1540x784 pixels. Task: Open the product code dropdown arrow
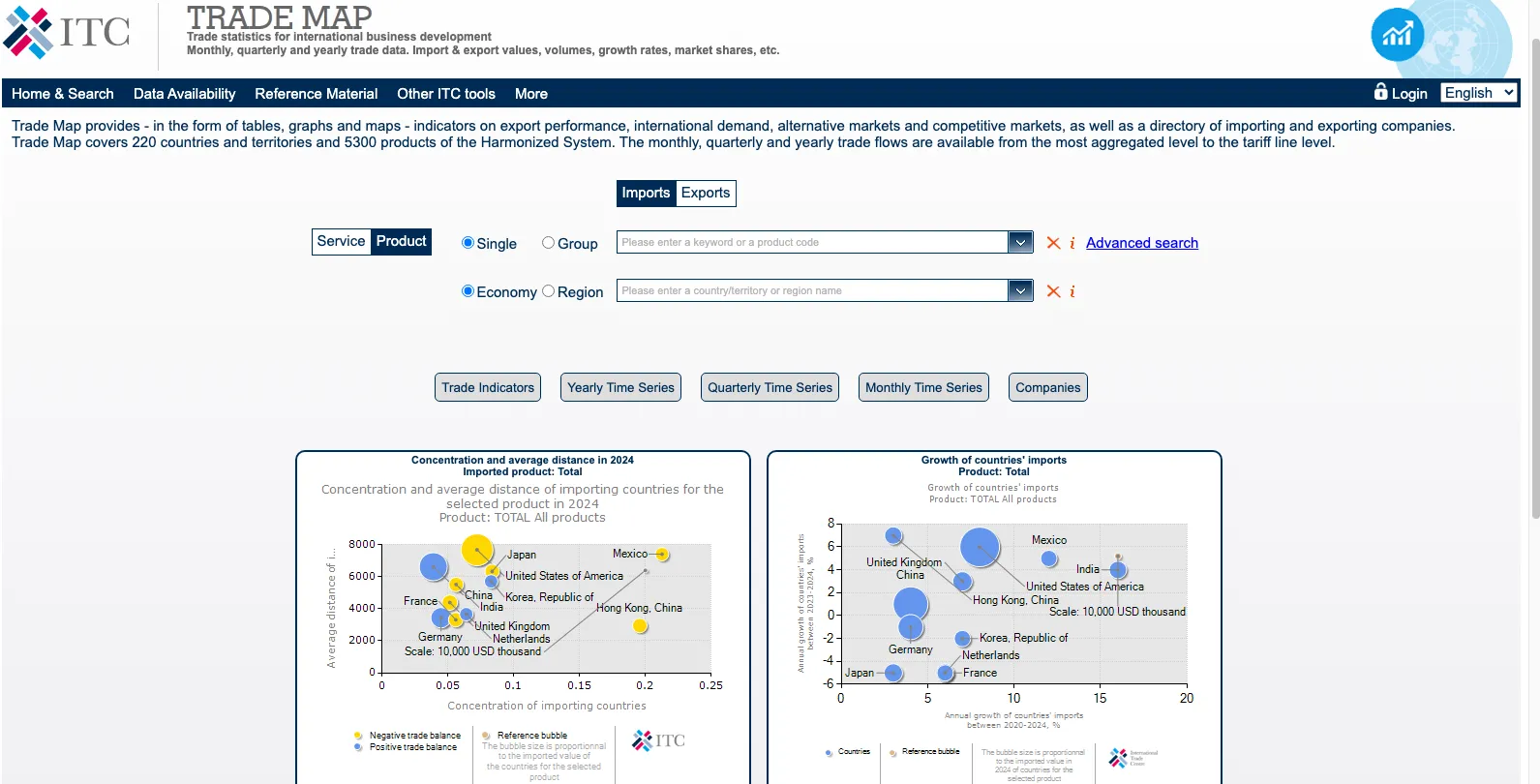[x=1020, y=242]
